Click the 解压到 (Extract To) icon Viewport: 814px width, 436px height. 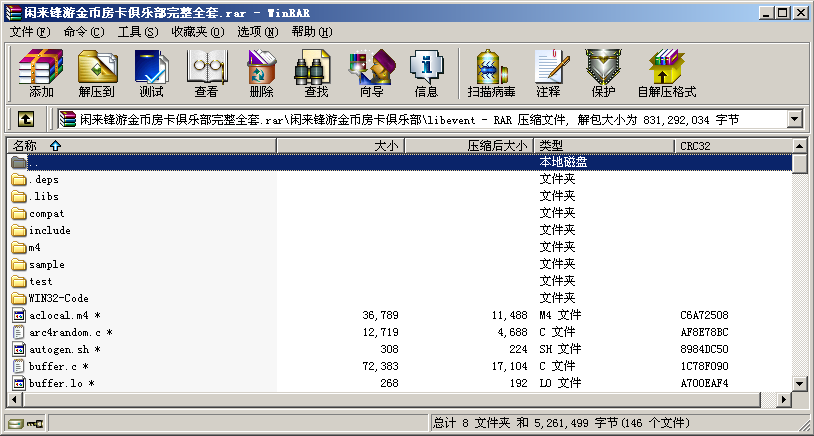(97, 73)
